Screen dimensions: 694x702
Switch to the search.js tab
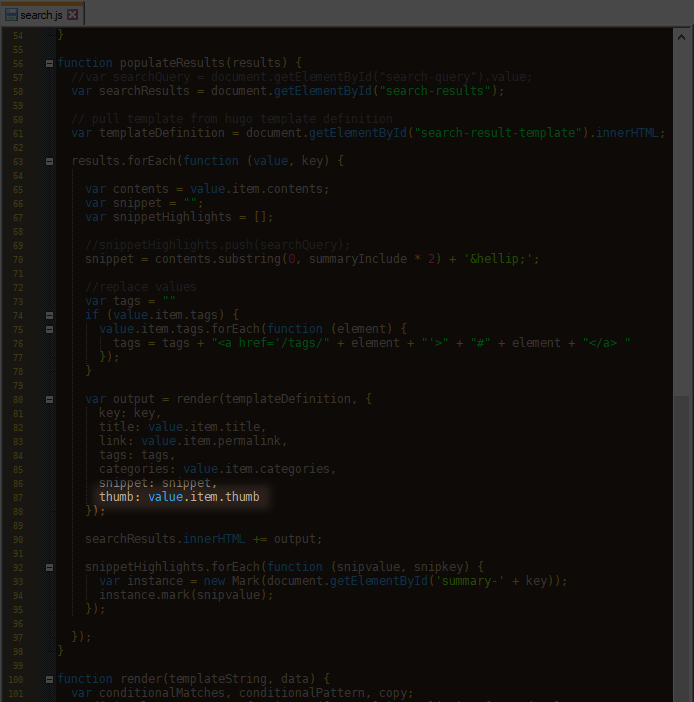(x=42, y=15)
